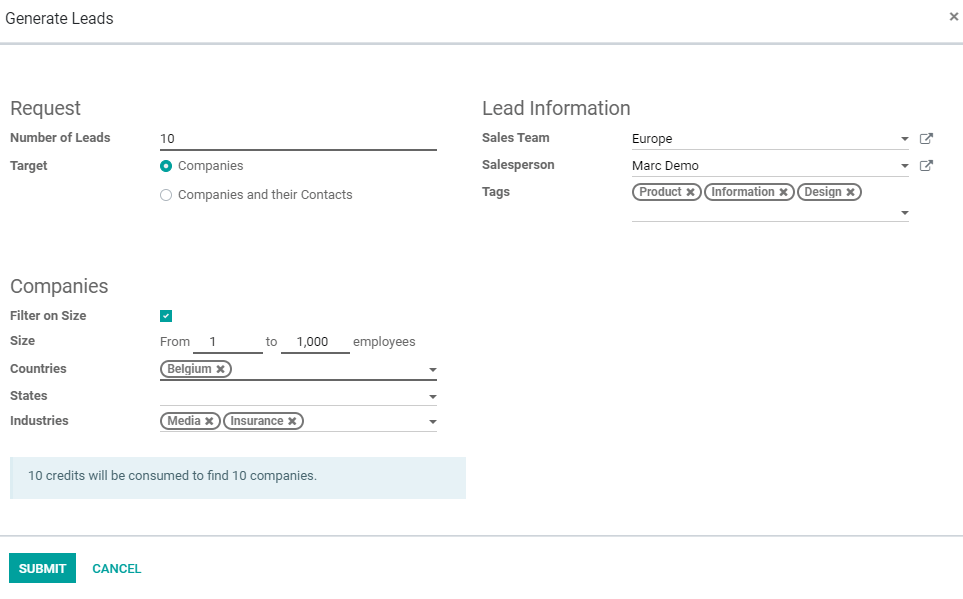Image resolution: width=963 pixels, height=599 pixels.
Task: Remove the Information tag
Action: click(x=784, y=192)
